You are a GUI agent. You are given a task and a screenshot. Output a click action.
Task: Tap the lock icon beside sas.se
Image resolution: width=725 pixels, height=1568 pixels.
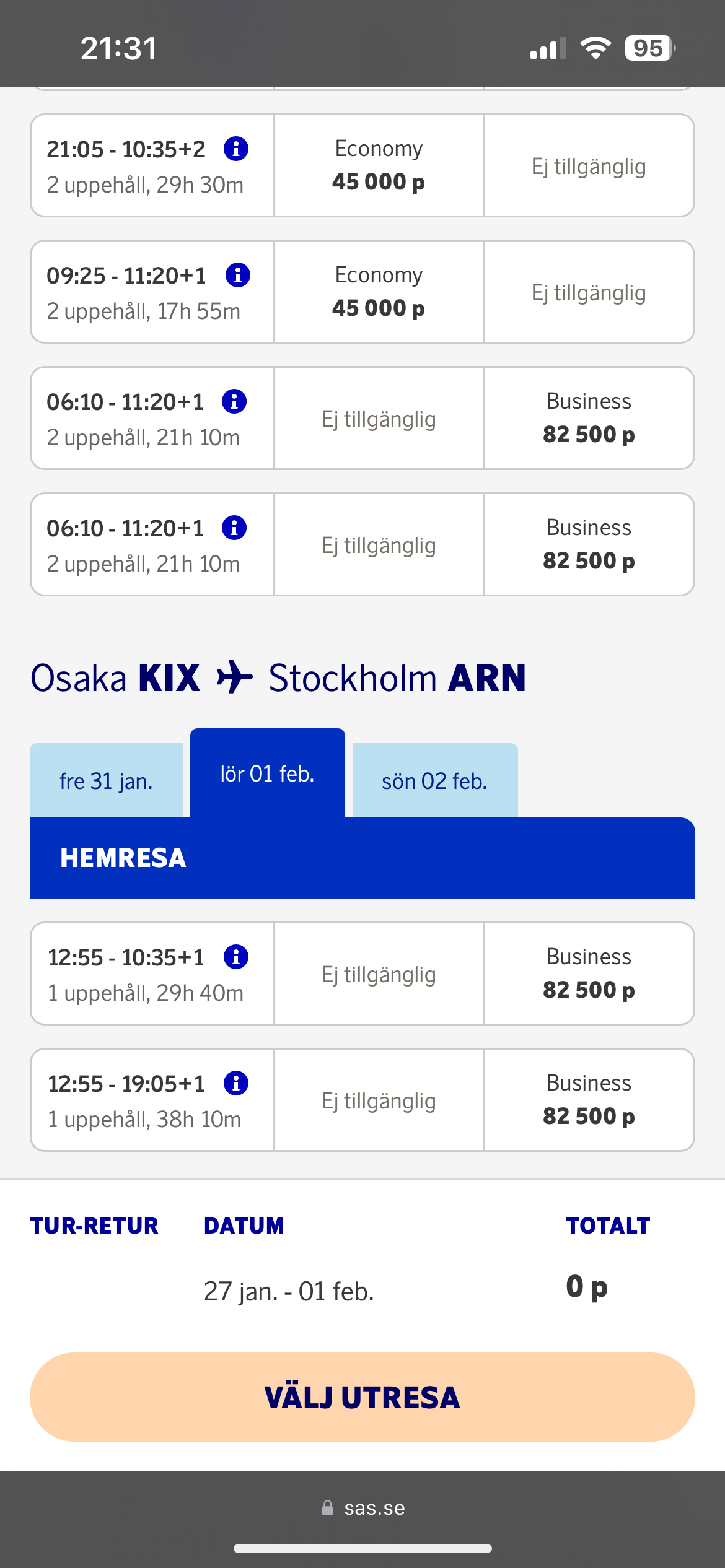328,1508
